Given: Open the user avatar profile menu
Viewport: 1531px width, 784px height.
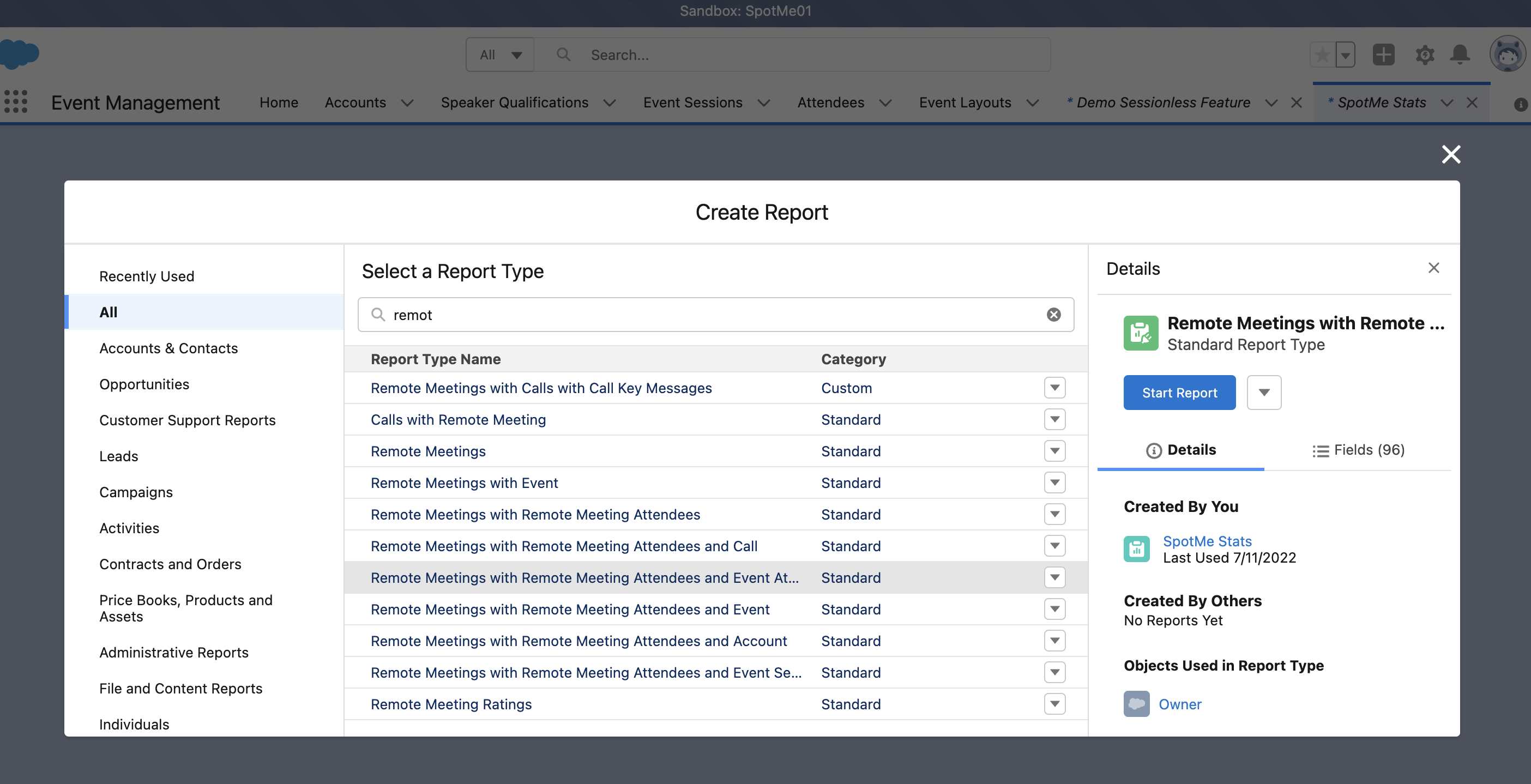Looking at the screenshot, I should coord(1508,55).
